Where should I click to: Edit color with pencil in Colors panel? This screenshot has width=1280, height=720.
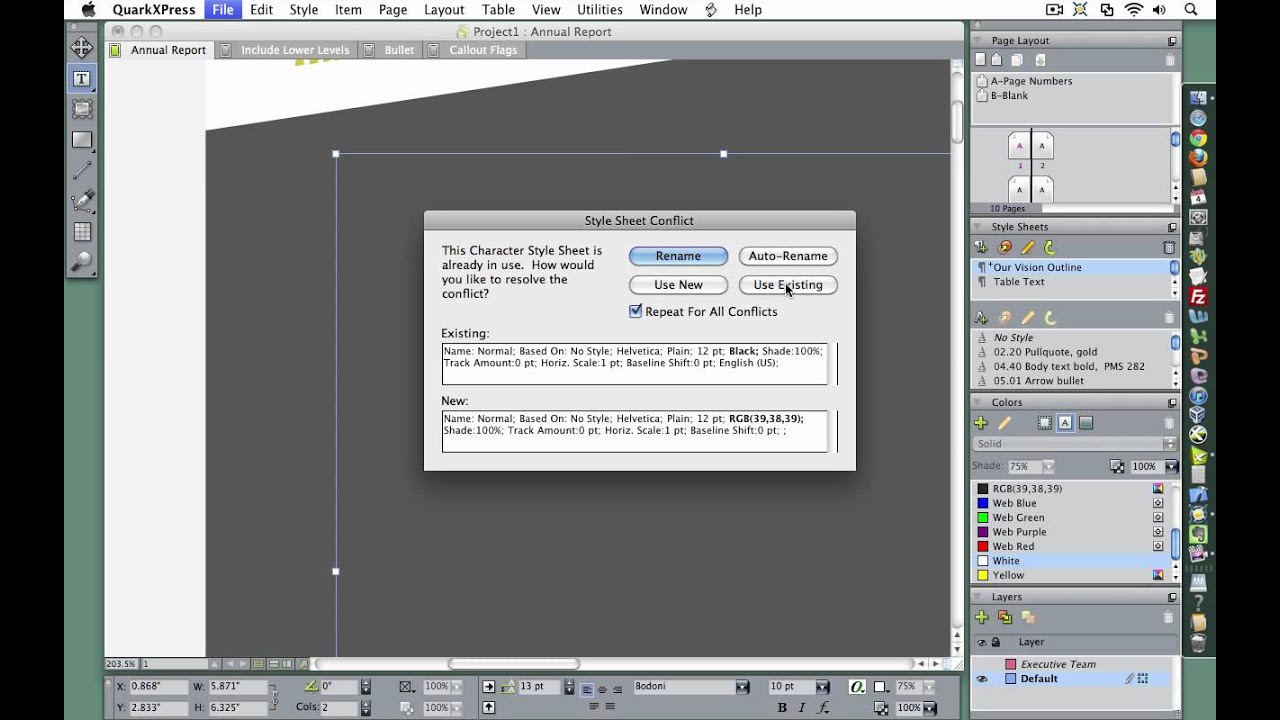[x=1005, y=423]
